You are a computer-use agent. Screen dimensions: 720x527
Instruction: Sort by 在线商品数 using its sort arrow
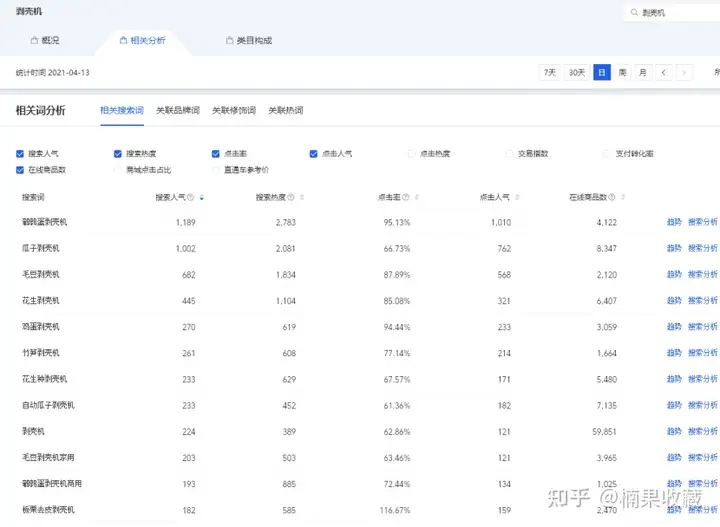[x=623, y=197]
